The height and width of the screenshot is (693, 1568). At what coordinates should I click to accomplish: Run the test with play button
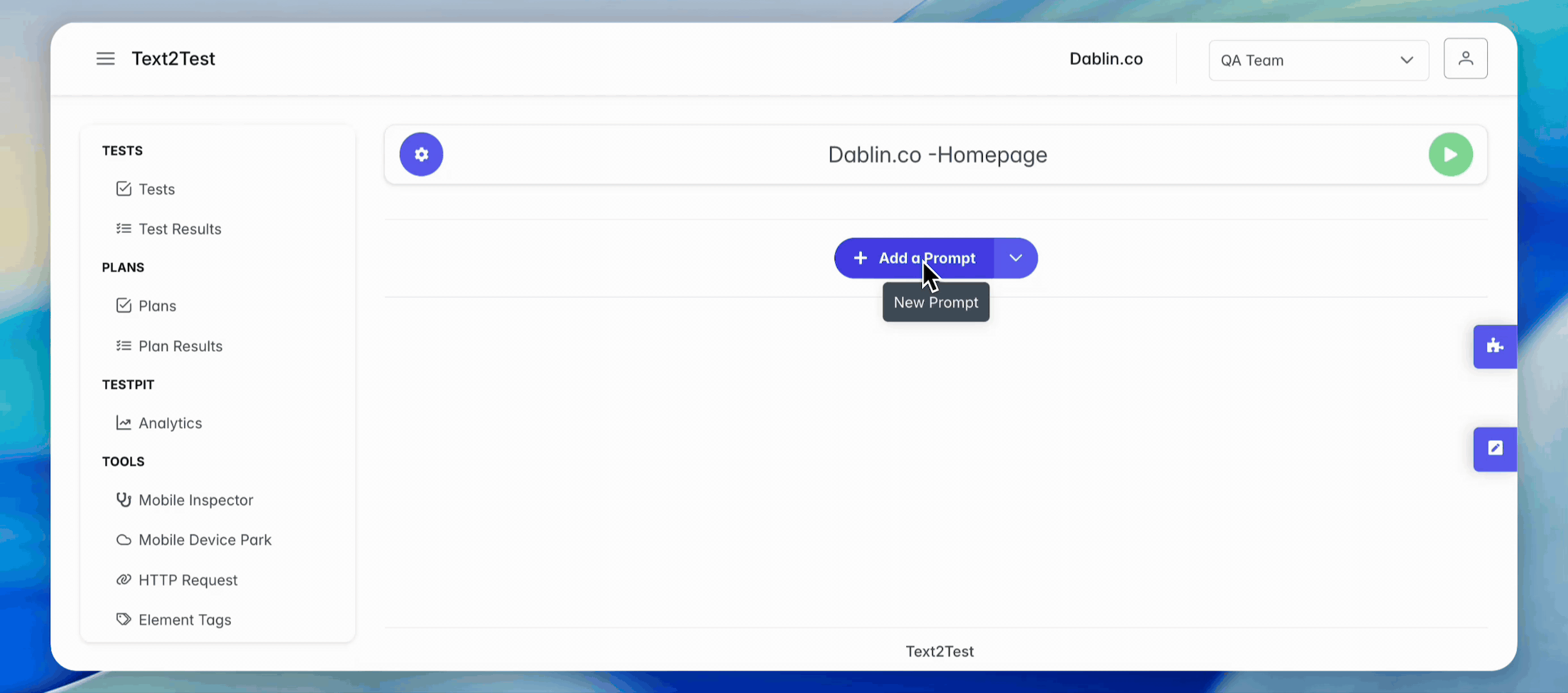click(x=1450, y=155)
